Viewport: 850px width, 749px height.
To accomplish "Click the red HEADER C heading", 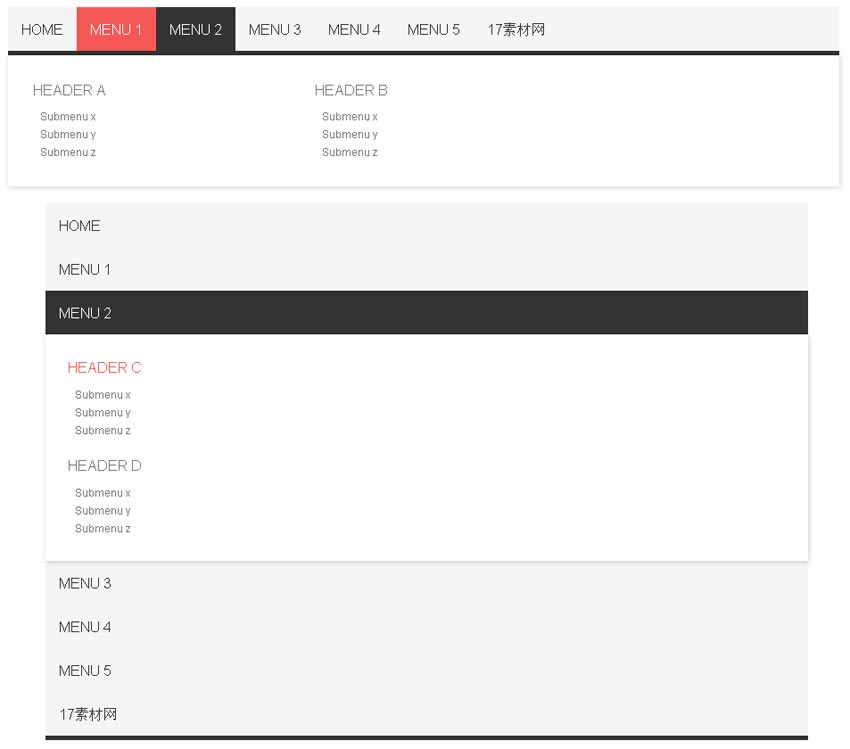I will tap(104, 368).
